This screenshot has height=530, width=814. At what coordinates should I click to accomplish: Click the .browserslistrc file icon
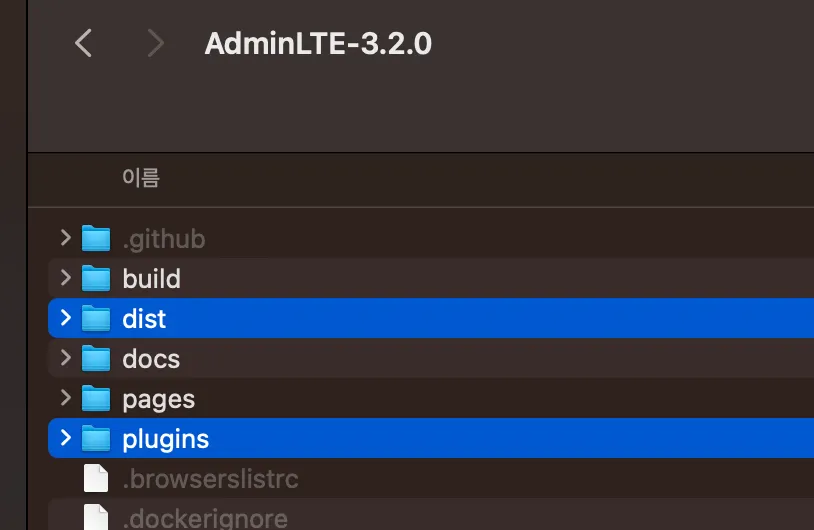[x=96, y=479]
